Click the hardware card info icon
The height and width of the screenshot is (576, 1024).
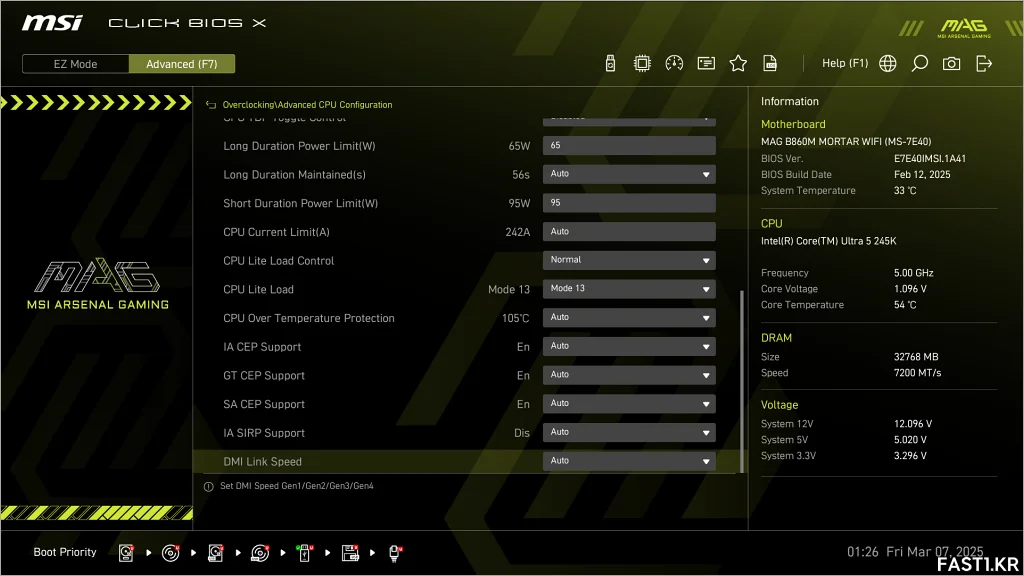706,63
